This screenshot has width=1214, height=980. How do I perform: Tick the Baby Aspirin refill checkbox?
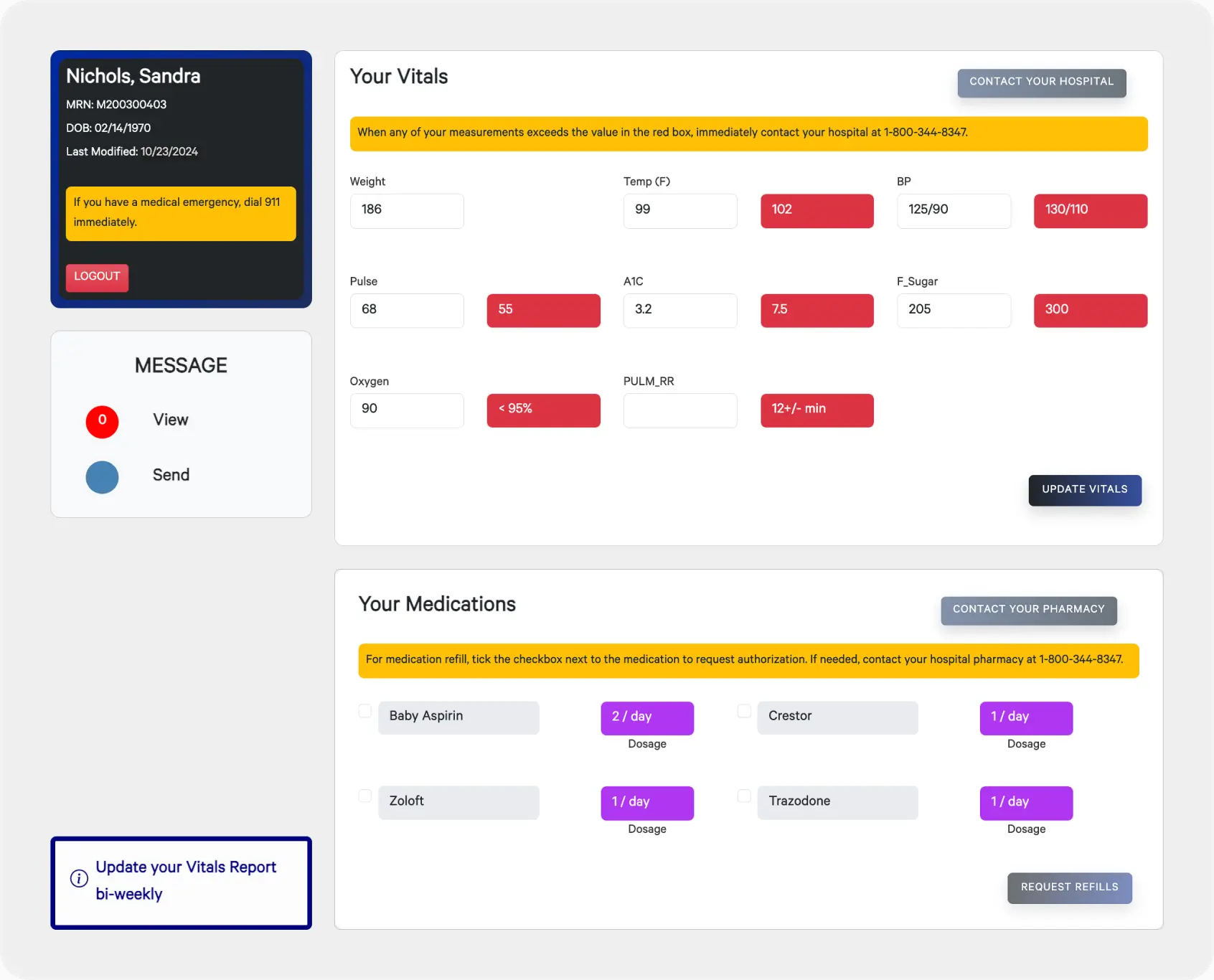click(364, 711)
